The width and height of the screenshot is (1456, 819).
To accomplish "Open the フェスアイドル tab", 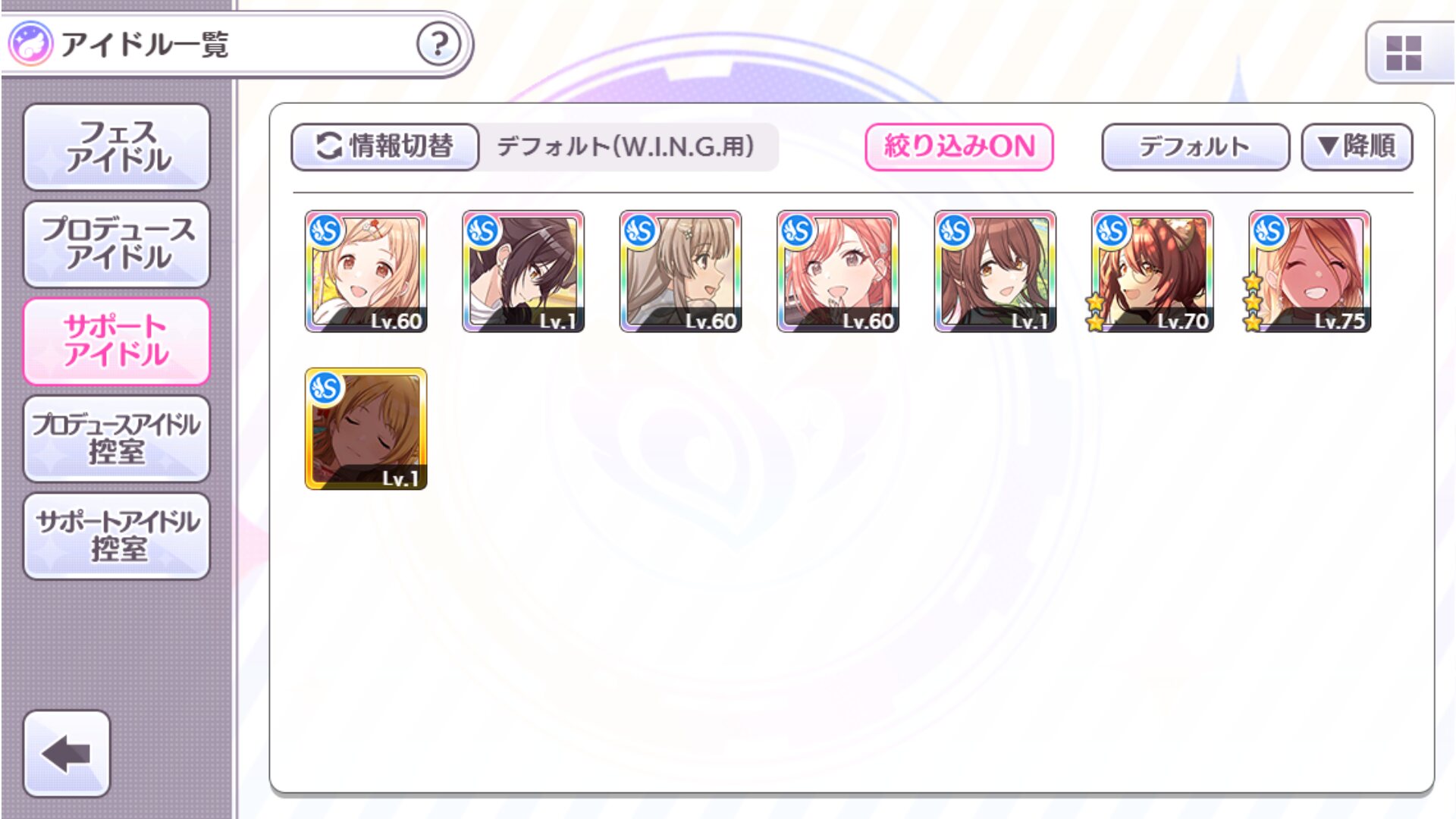I will coord(117,146).
